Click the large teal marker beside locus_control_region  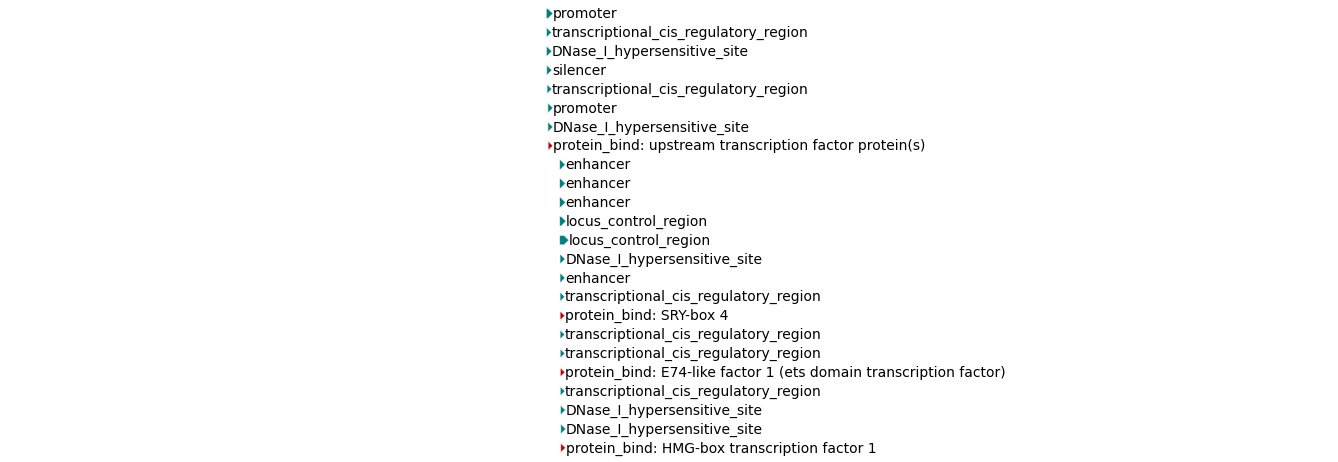click(564, 240)
